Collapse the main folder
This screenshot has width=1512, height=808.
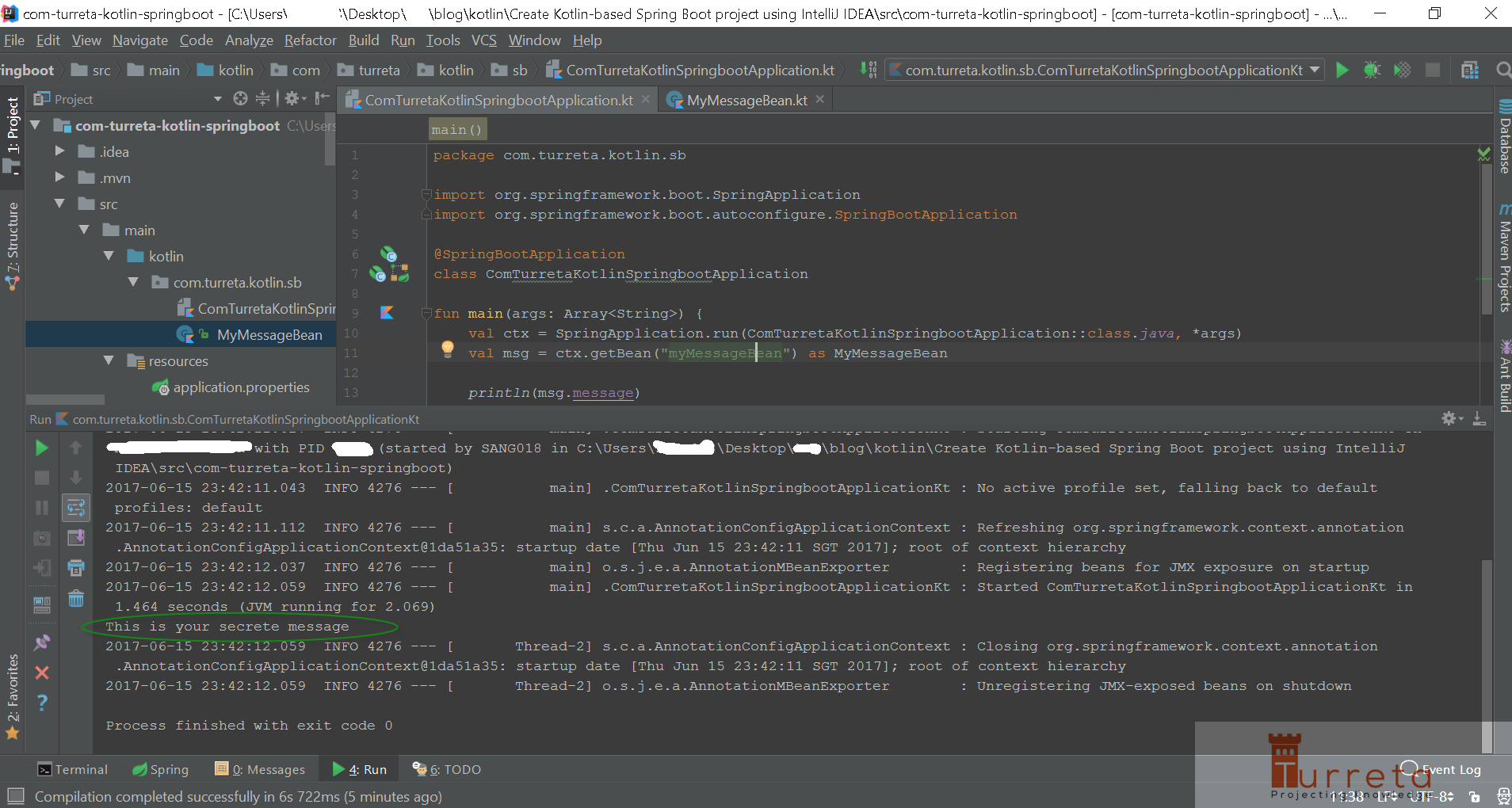point(84,230)
